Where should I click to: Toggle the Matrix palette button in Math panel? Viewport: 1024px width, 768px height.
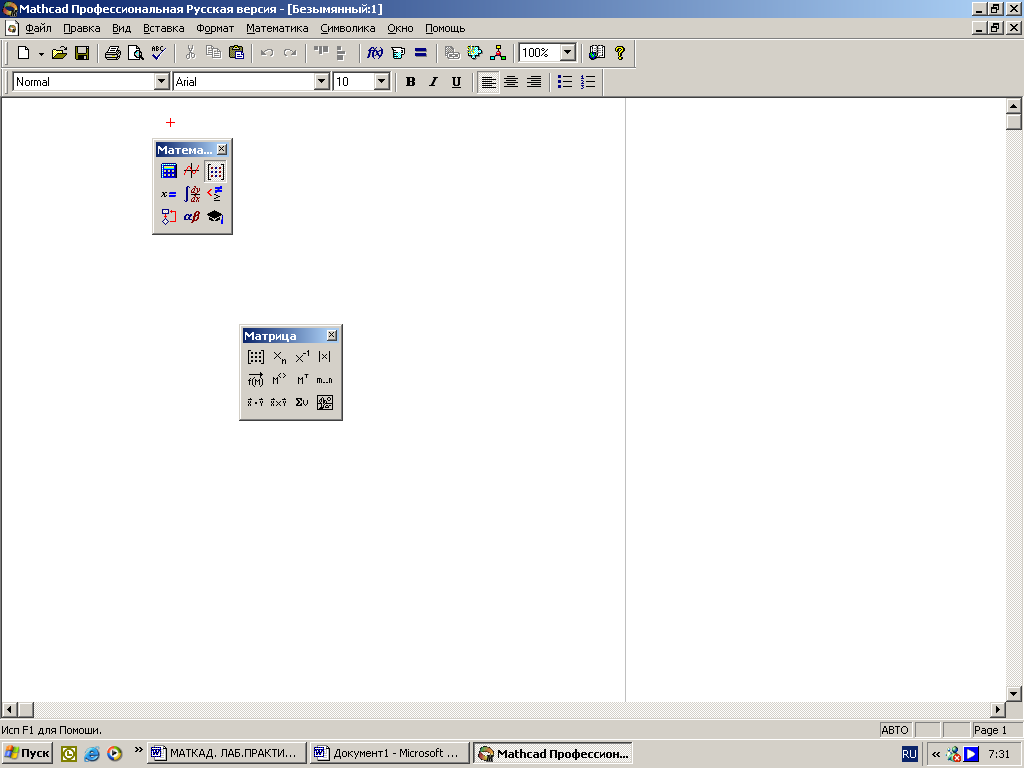[x=215, y=171]
